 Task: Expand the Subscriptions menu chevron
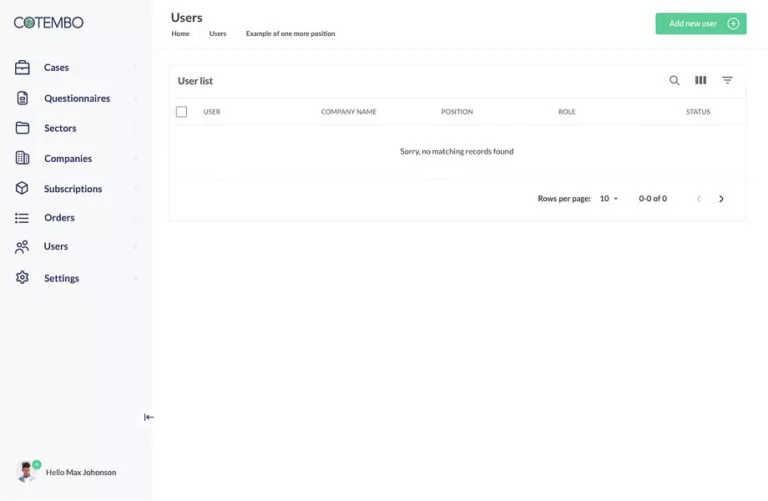[x=135, y=189]
